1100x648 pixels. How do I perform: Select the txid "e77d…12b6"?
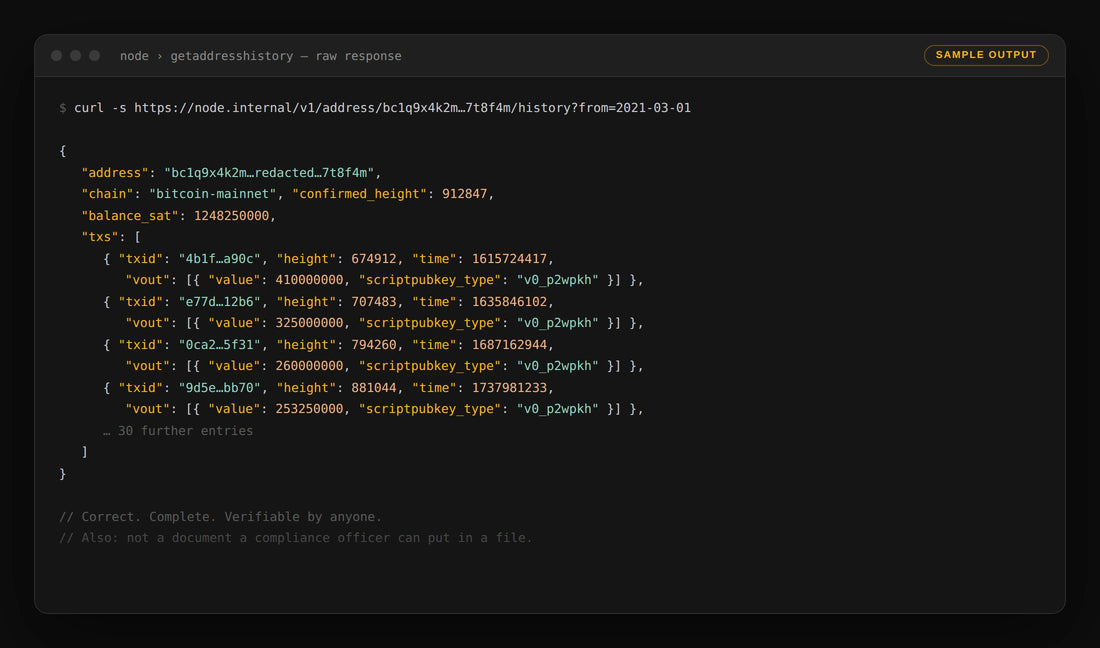pos(220,302)
